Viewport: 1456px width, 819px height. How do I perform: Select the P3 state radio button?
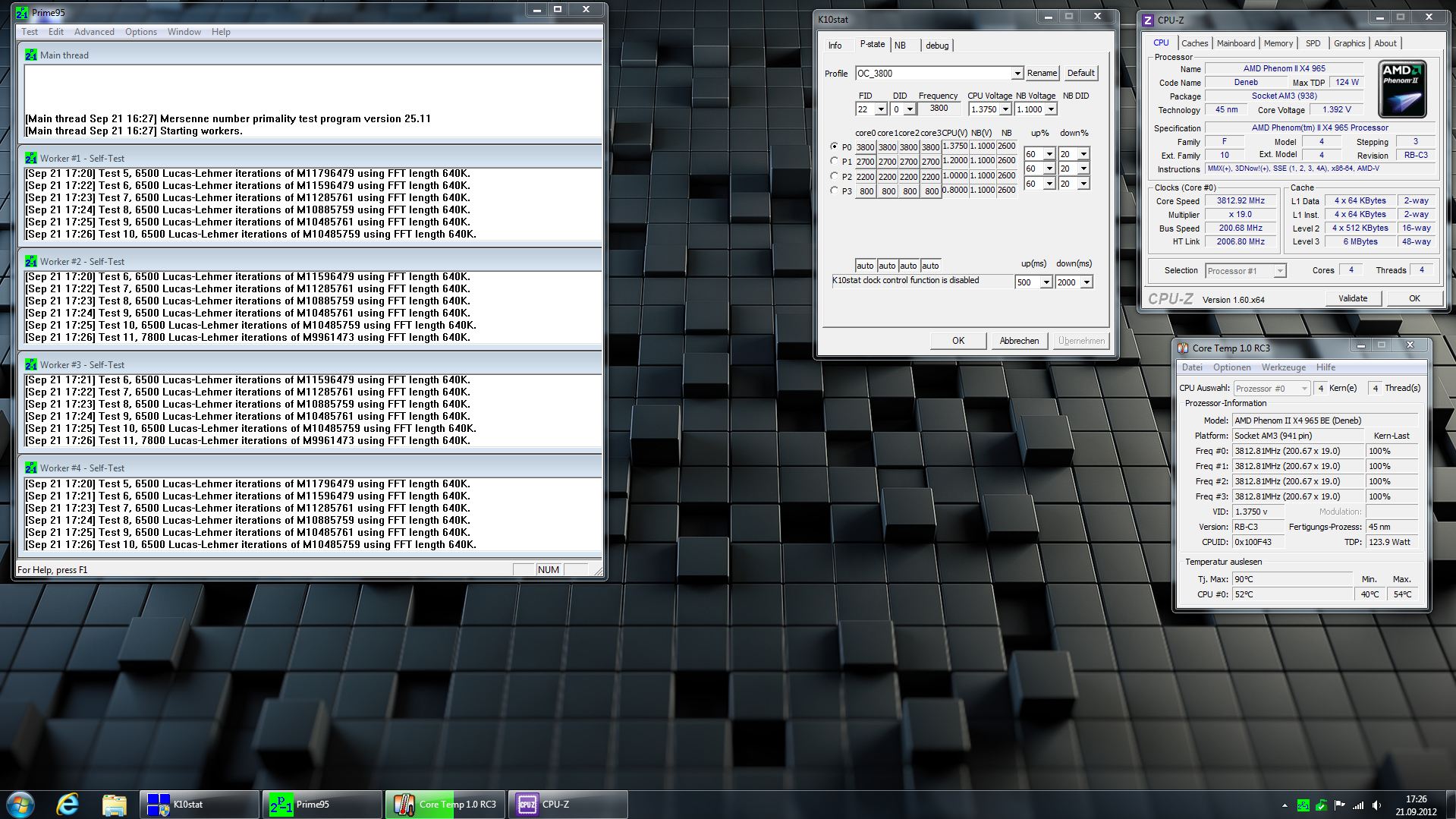(835, 191)
